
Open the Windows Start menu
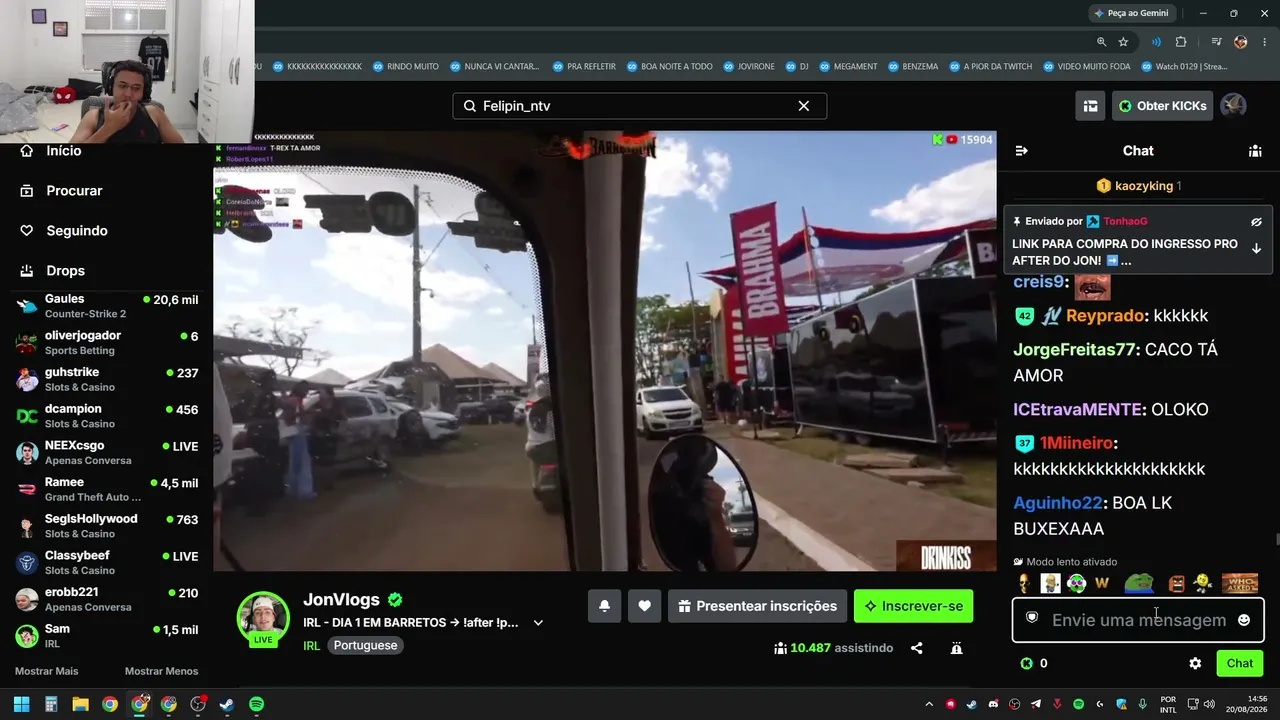(21, 704)
